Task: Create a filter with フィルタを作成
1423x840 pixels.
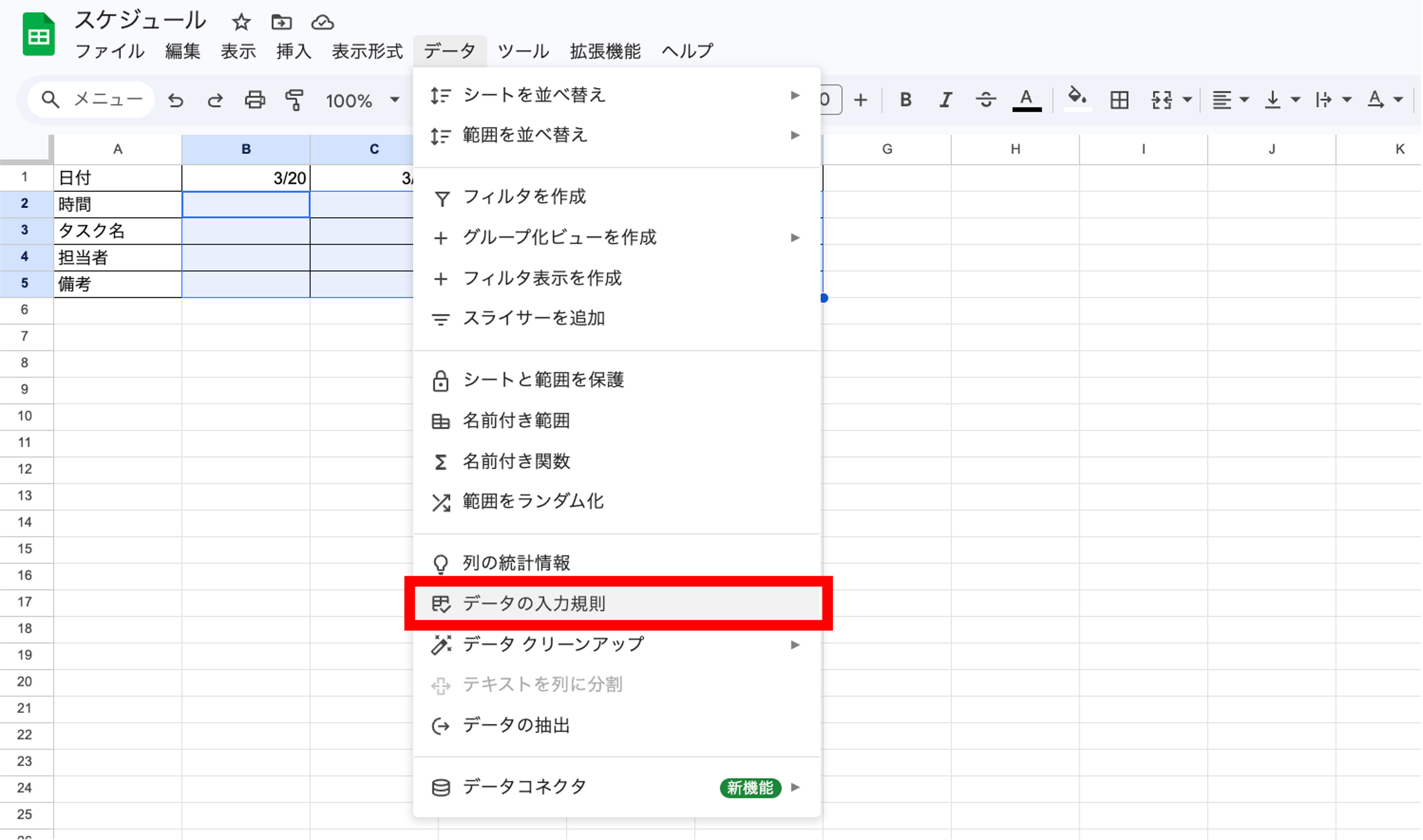Action: 524,197
